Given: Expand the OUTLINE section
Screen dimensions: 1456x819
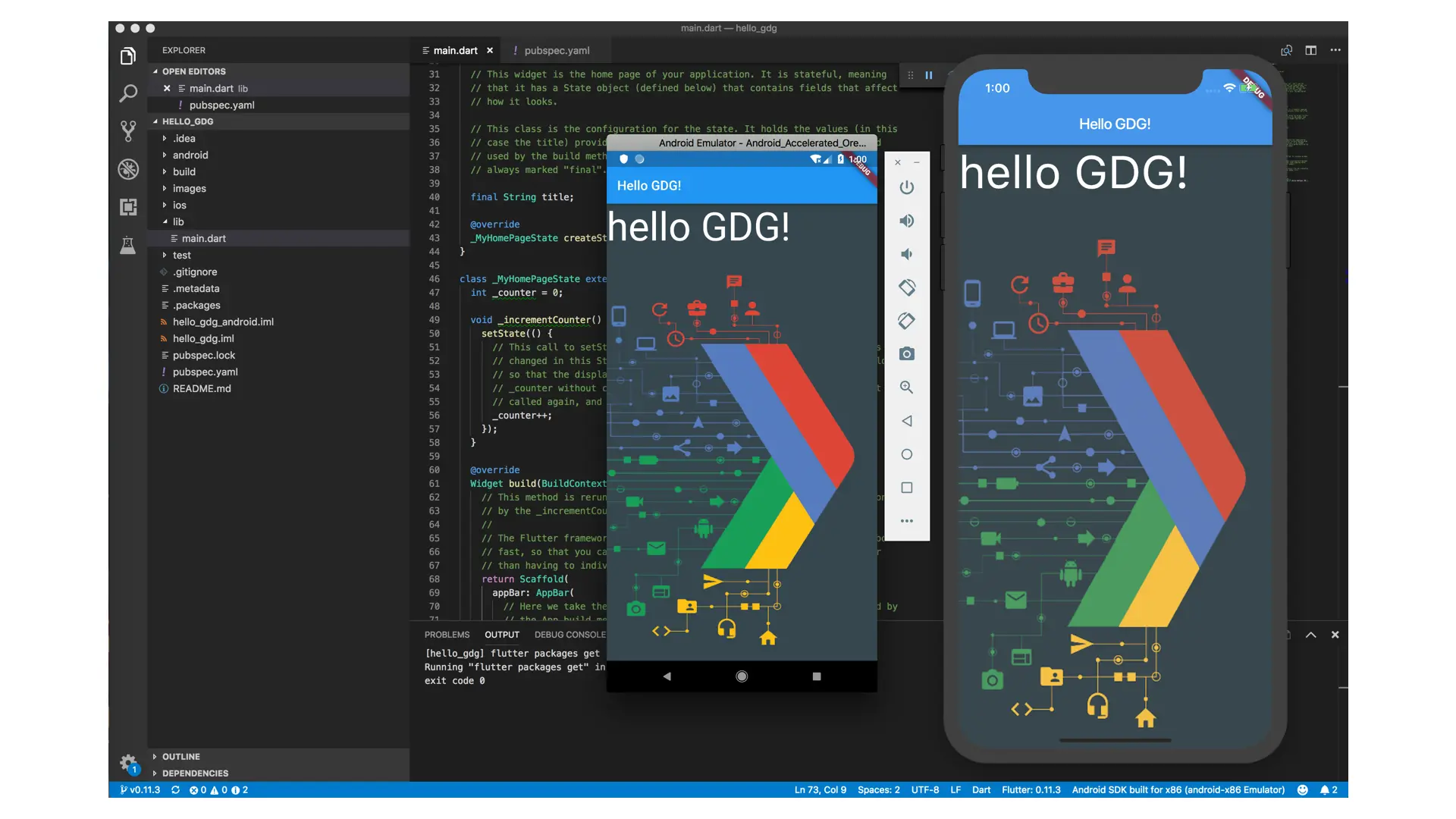Looking at the screenshot, I should [x=180, y=757].
